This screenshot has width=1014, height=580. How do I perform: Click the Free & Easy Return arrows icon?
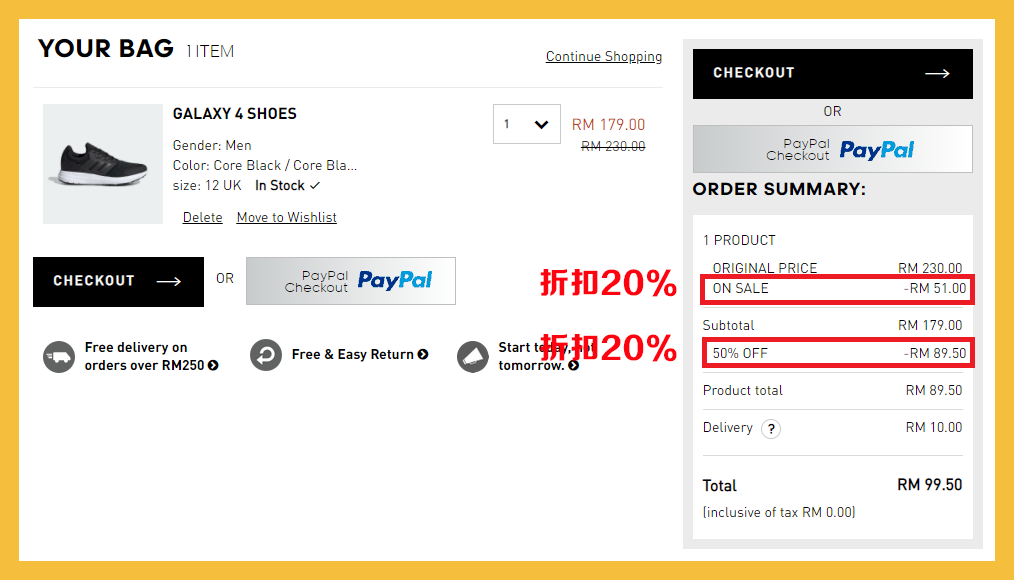[x=266, y=356]
